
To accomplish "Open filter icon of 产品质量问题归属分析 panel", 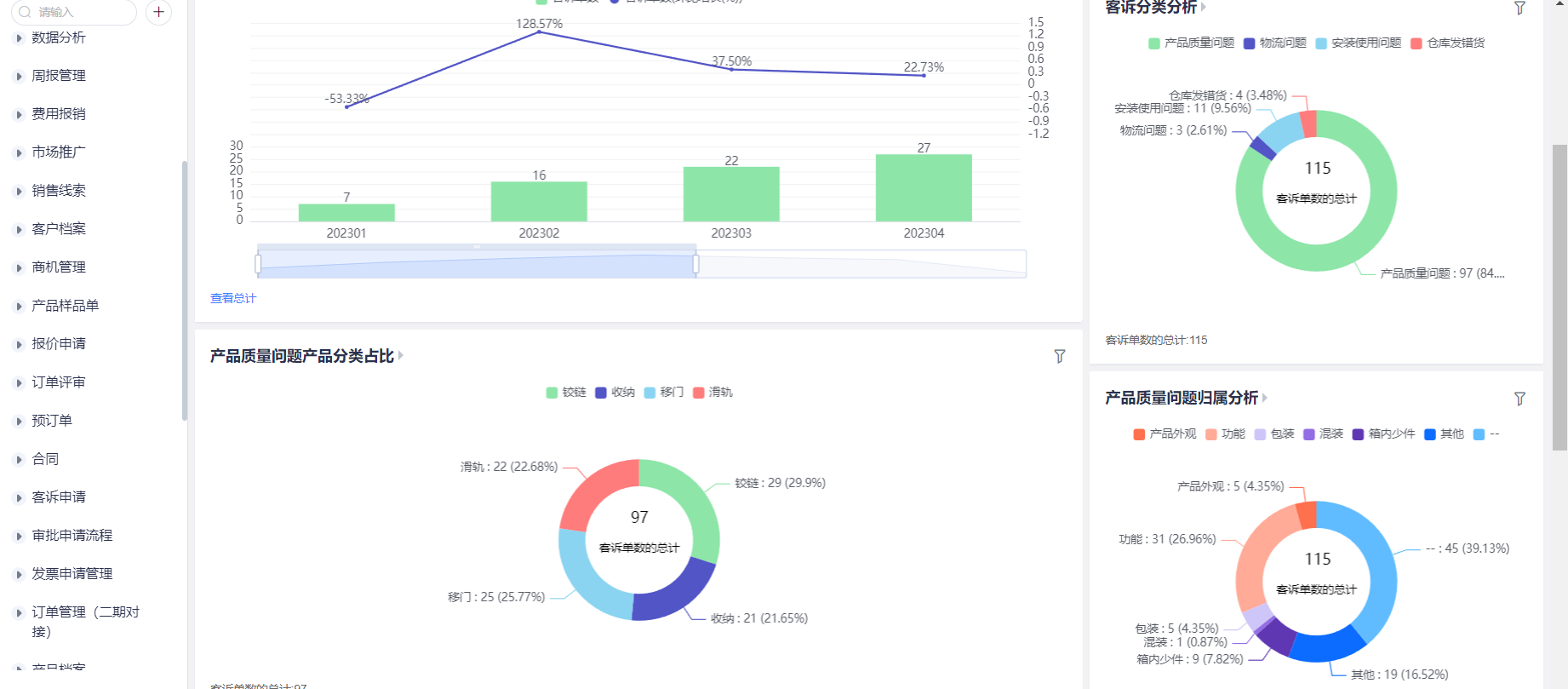I will point(1519,399).
